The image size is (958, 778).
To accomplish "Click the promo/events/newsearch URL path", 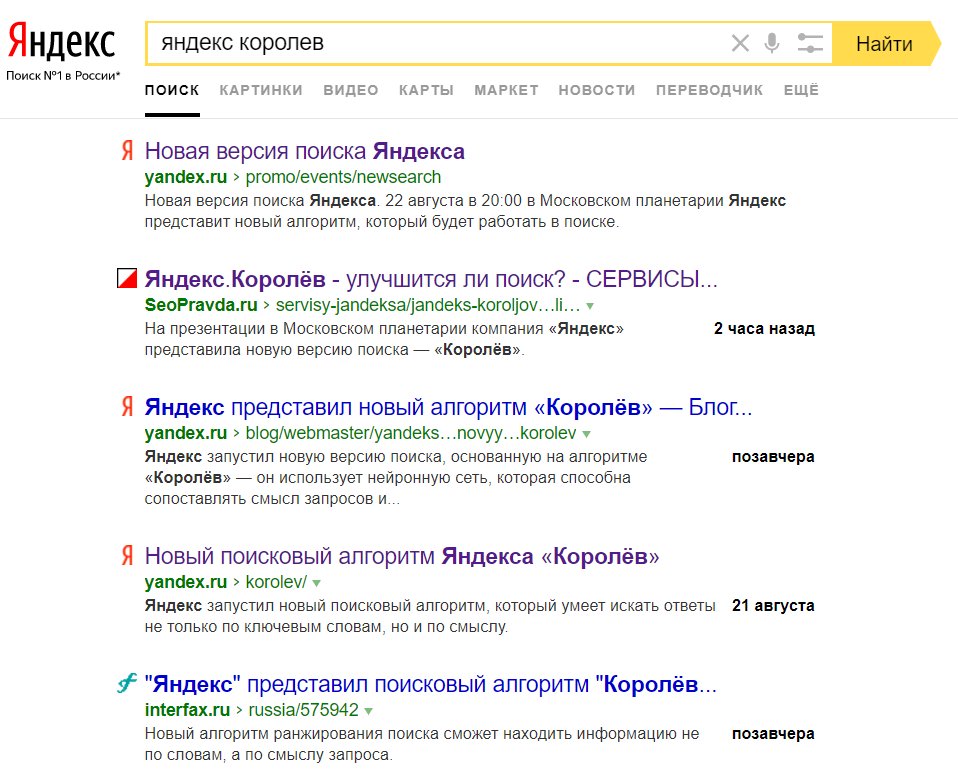I will (343, 177).
